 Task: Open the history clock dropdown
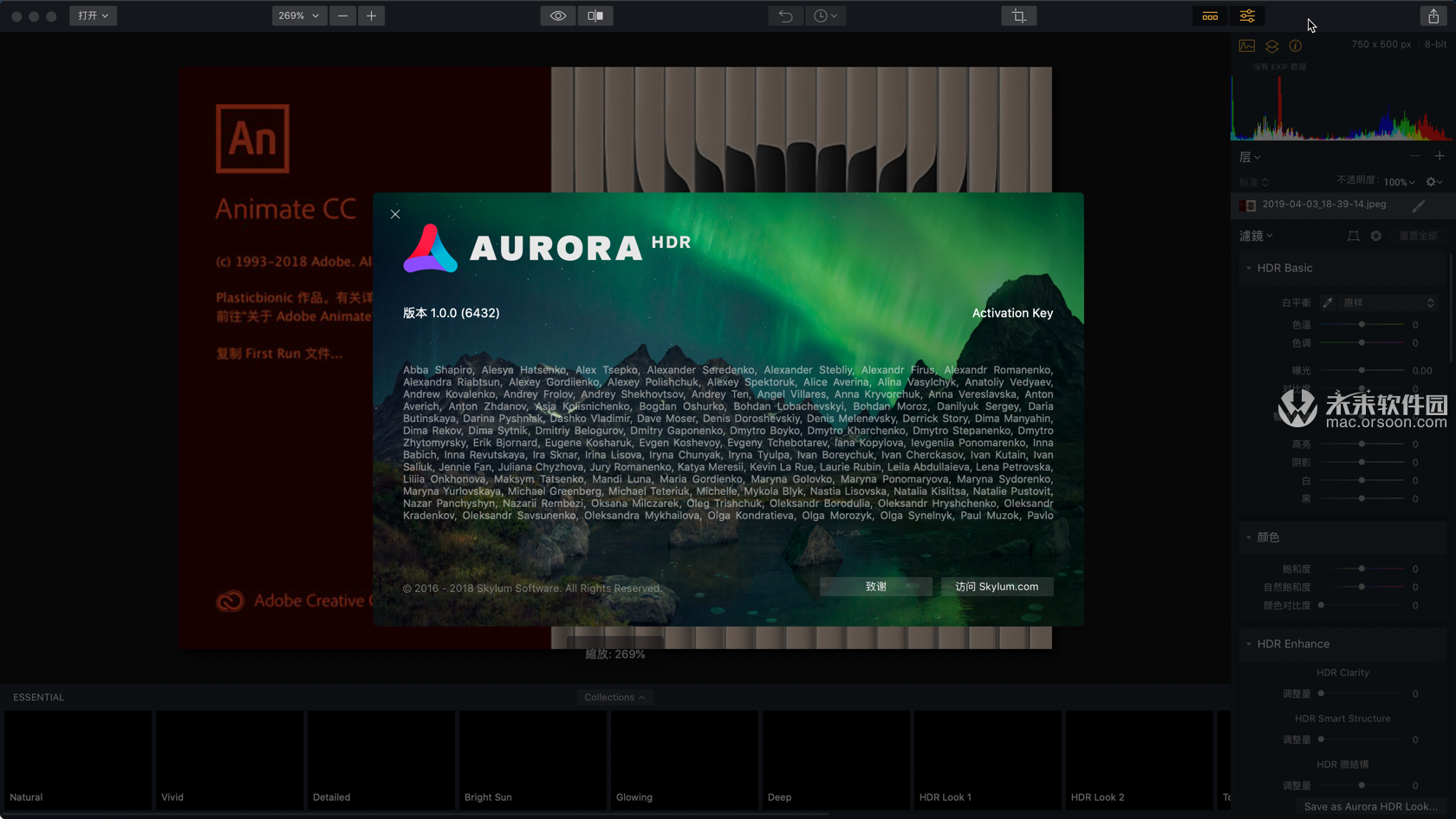pyautogui.click(x=825, y=16)
